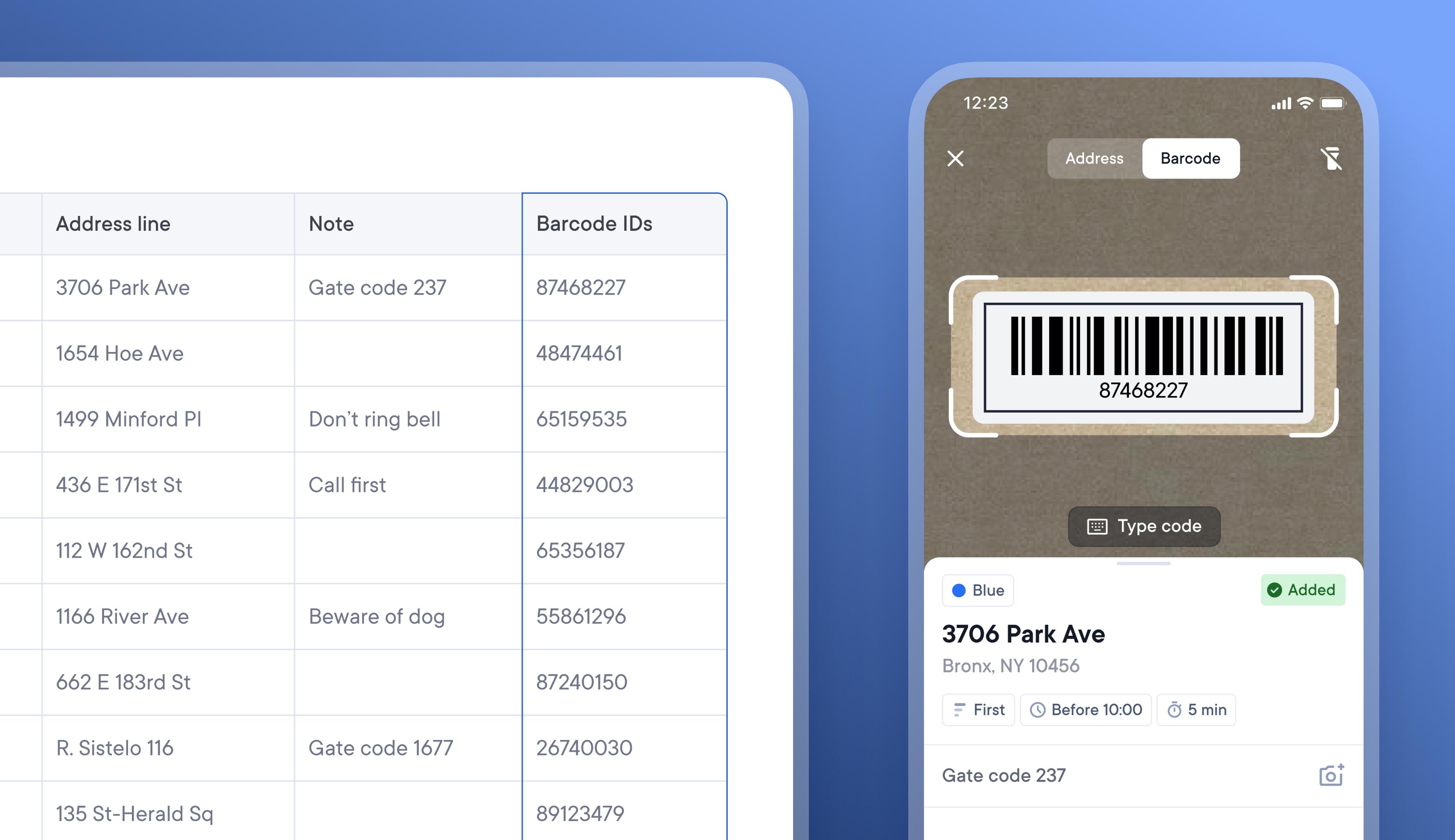Click barcode ID 44829003

(624, 485)
